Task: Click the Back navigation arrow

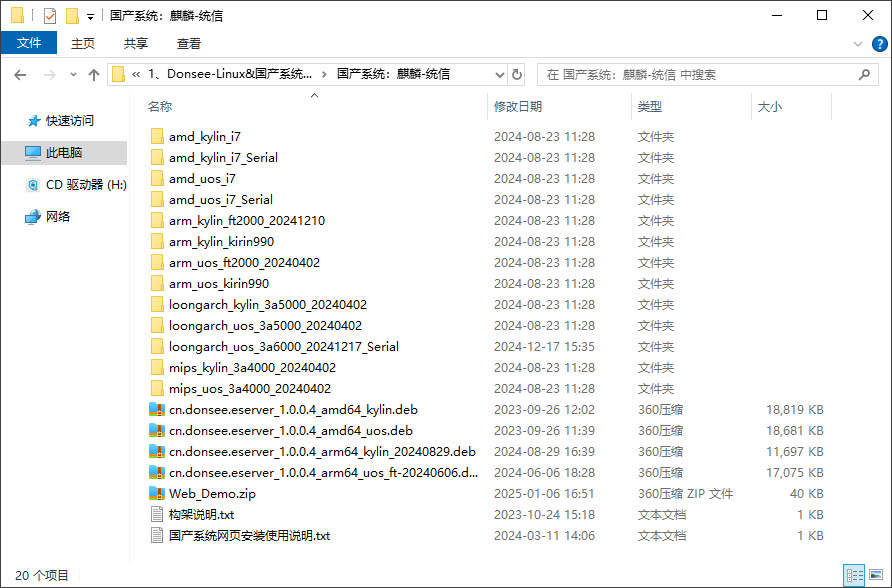Action: (x=20, y=74)
